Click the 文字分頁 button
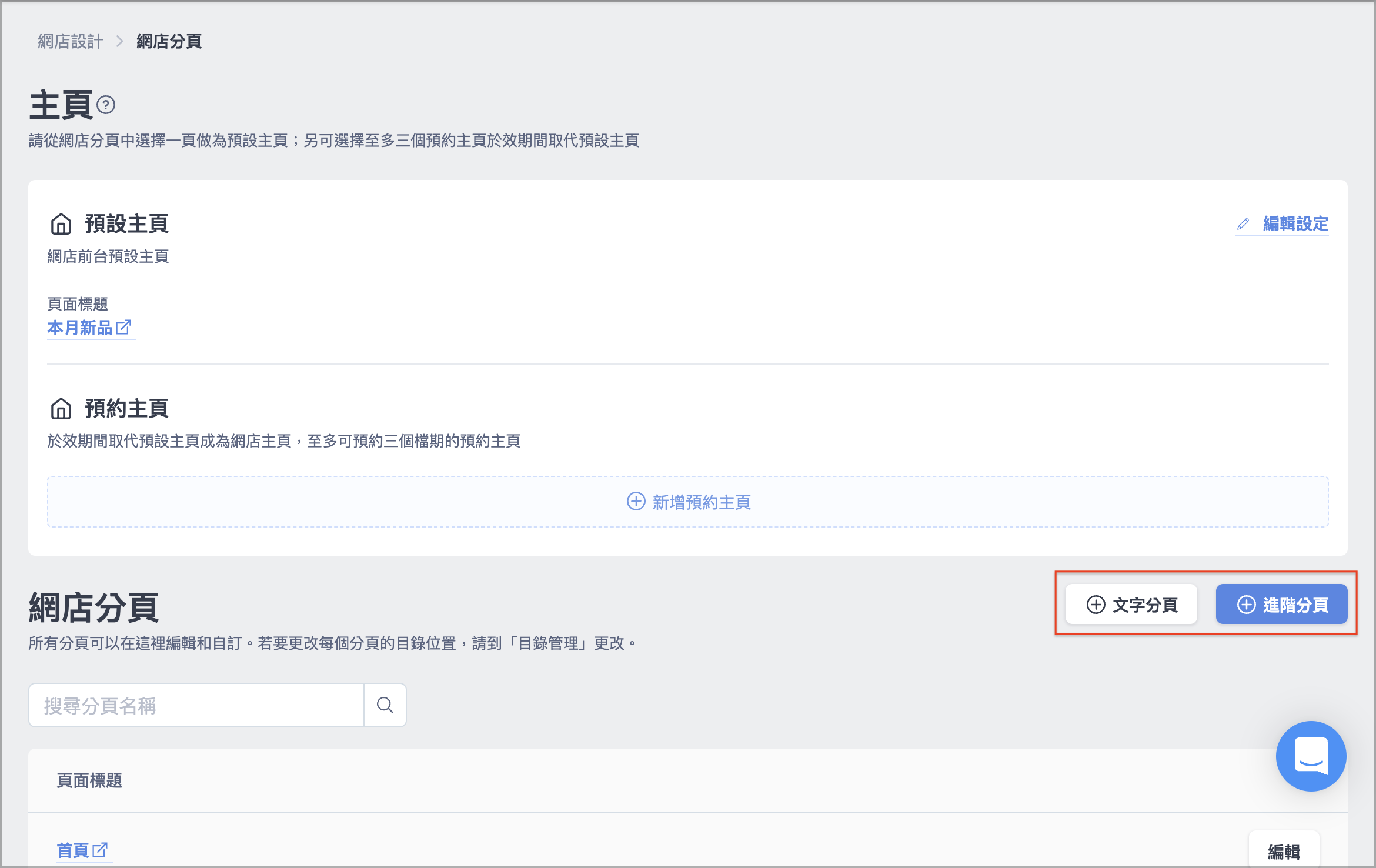 pos(1131,604)
